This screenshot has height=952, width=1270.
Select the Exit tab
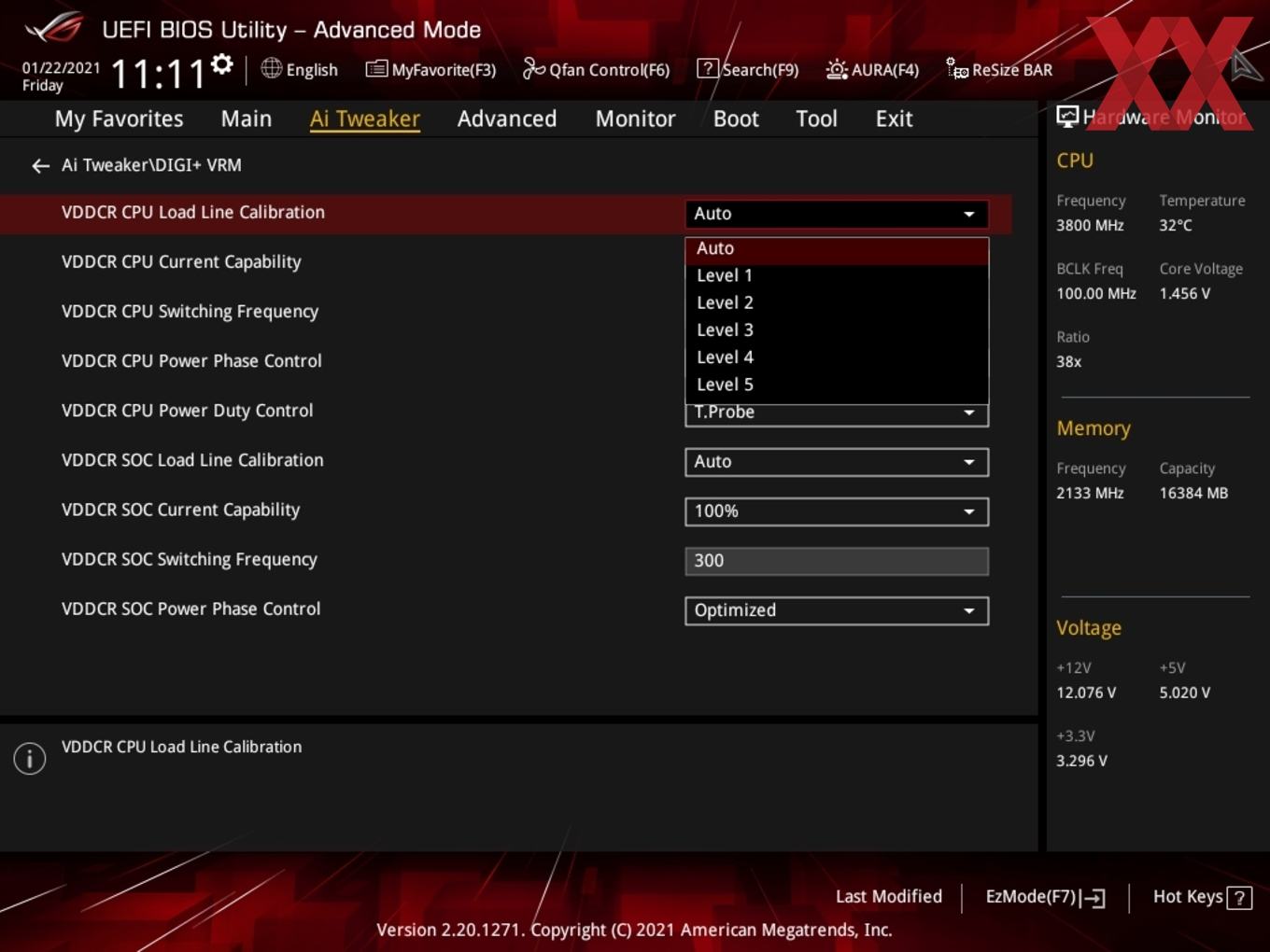click(894, 119)
